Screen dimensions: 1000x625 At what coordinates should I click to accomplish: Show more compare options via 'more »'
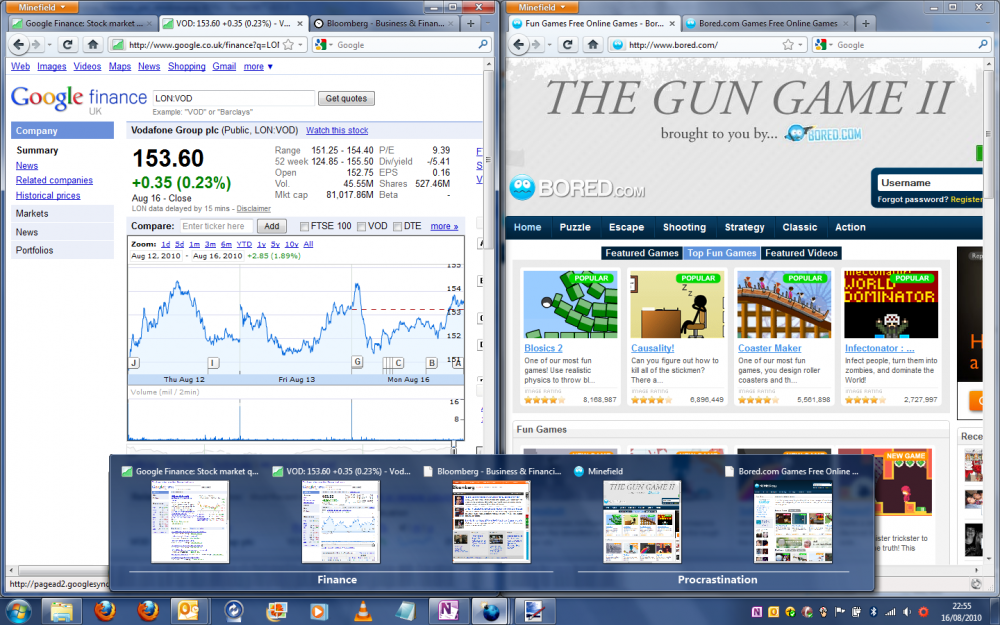[444, 226]
